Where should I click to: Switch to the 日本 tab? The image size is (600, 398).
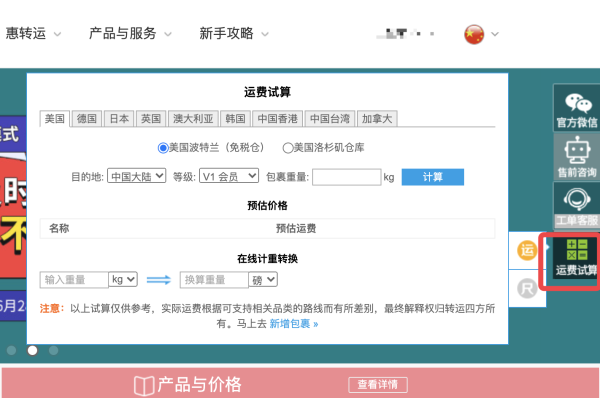[x=119, y=119]
